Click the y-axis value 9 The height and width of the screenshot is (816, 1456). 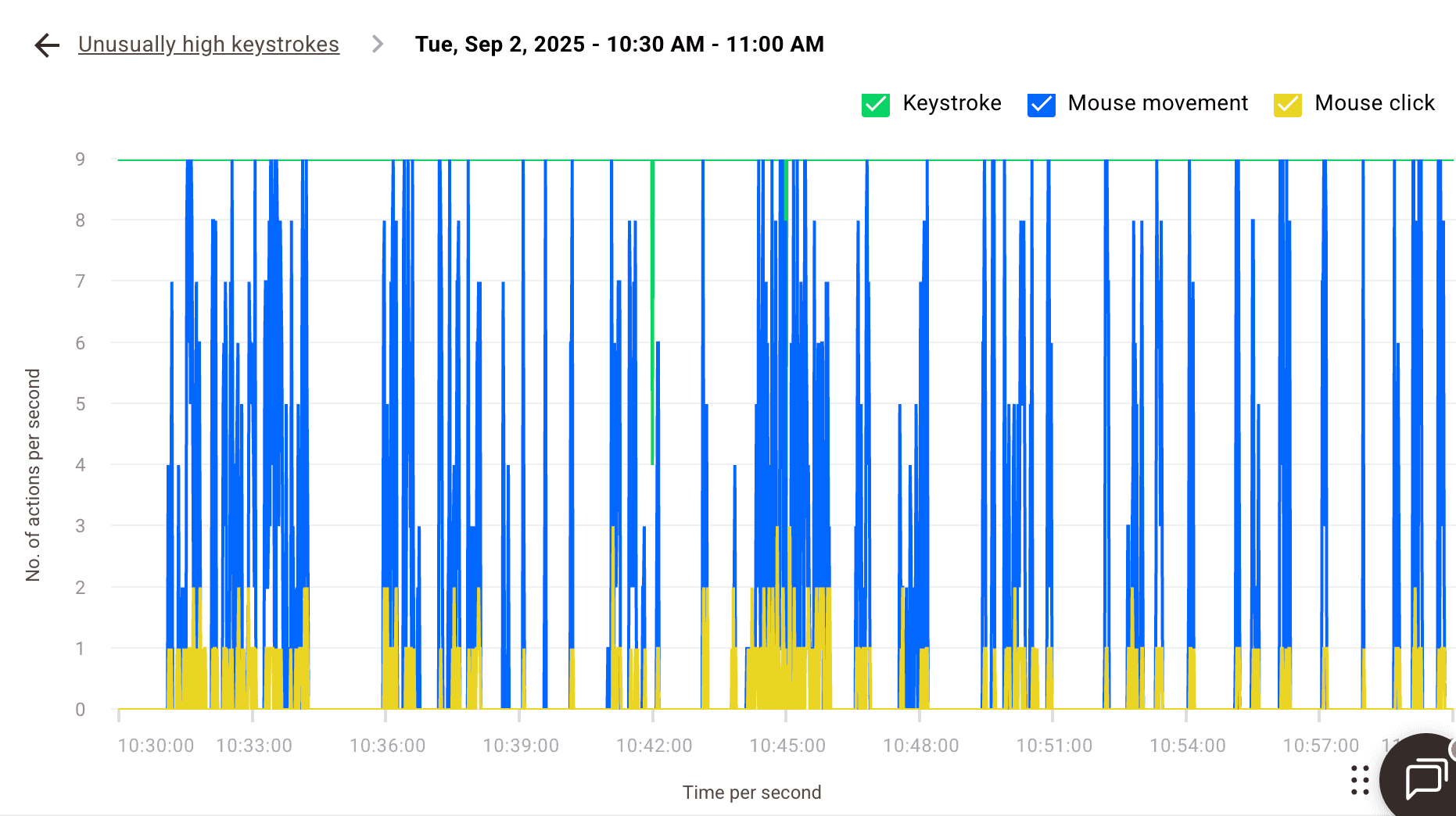(80, 159)
